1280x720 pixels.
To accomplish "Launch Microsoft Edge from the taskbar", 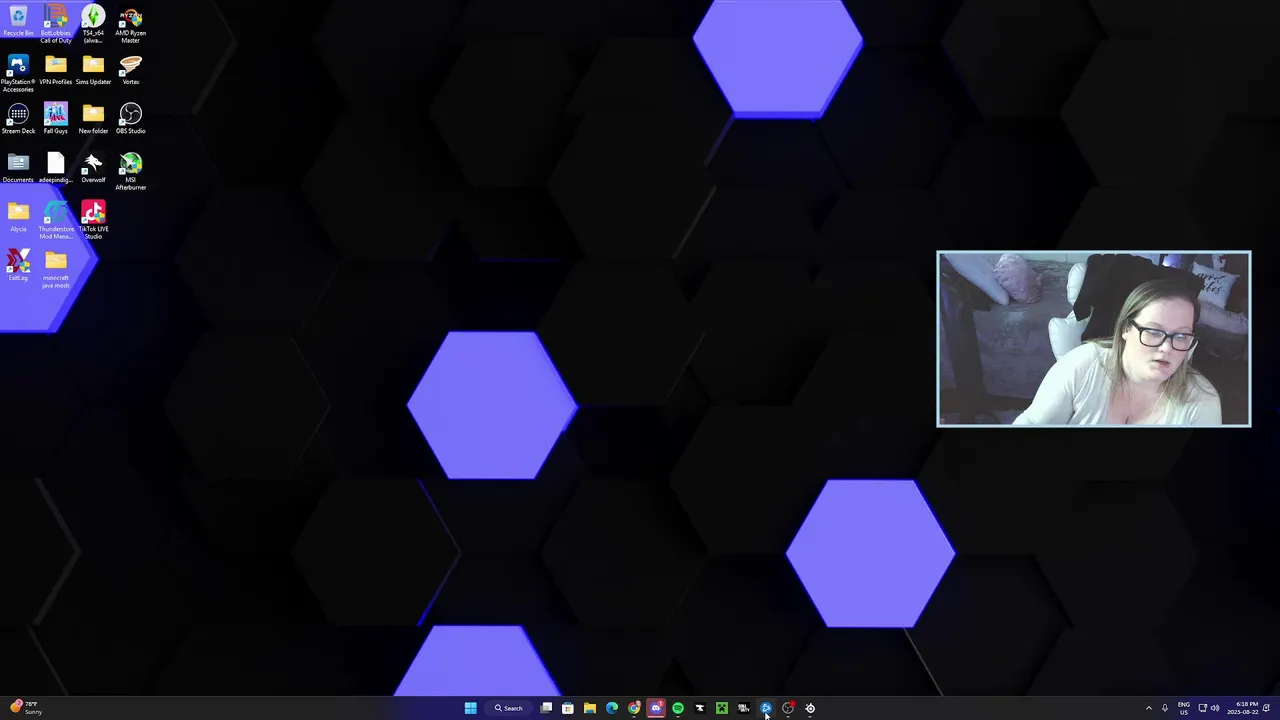I will click(612, 708).
